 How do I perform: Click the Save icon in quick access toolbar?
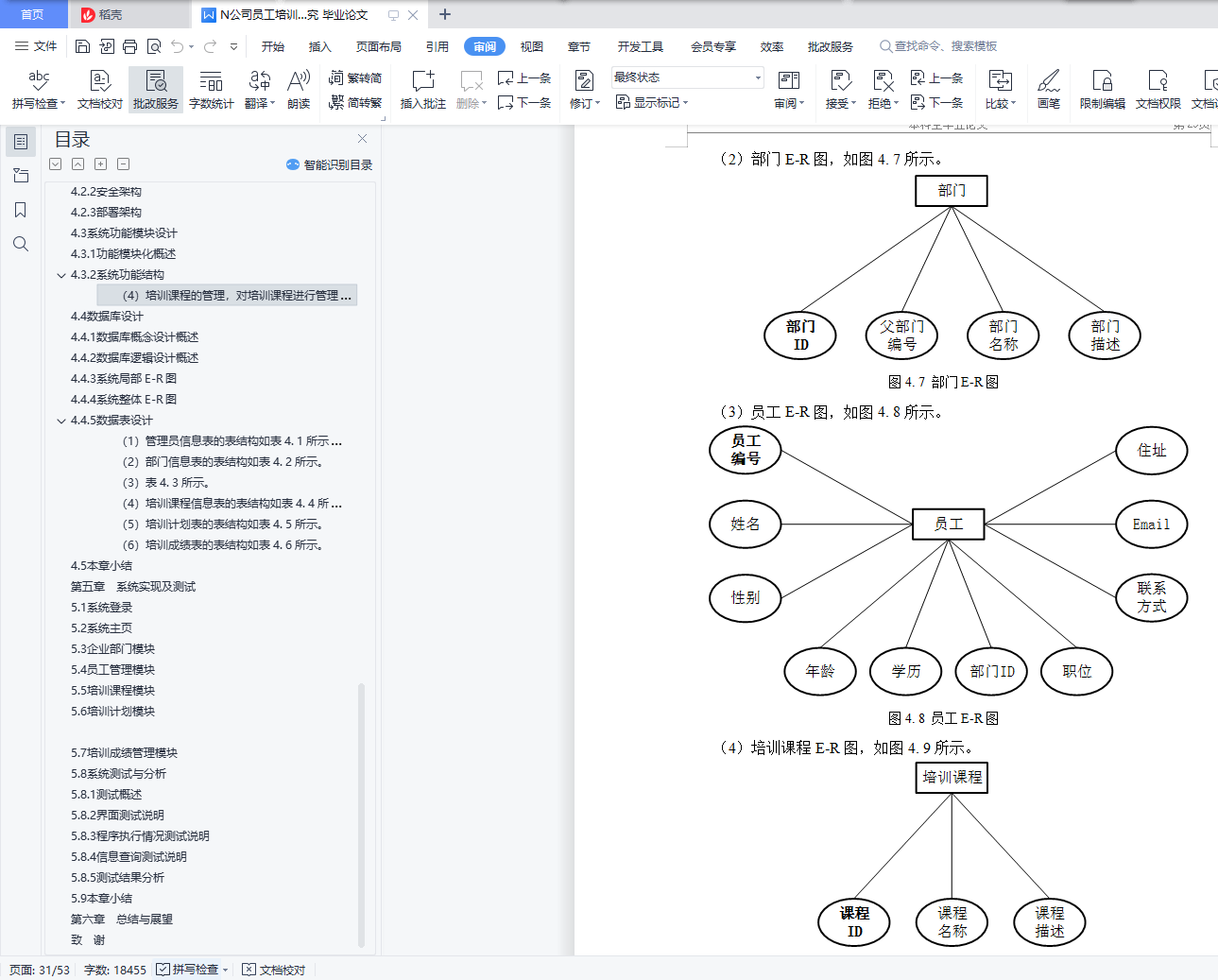coord(82,46)
